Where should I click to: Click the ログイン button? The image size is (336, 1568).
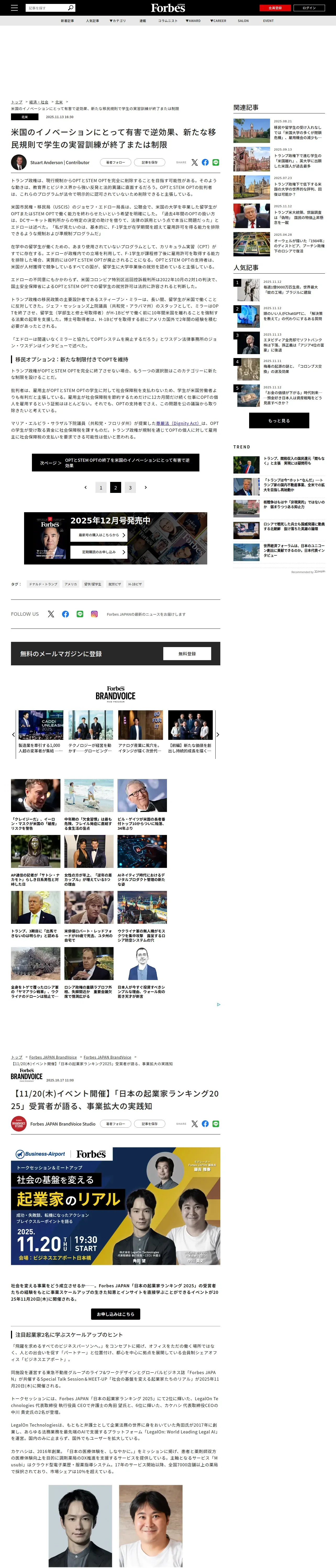tap(309, 8)
